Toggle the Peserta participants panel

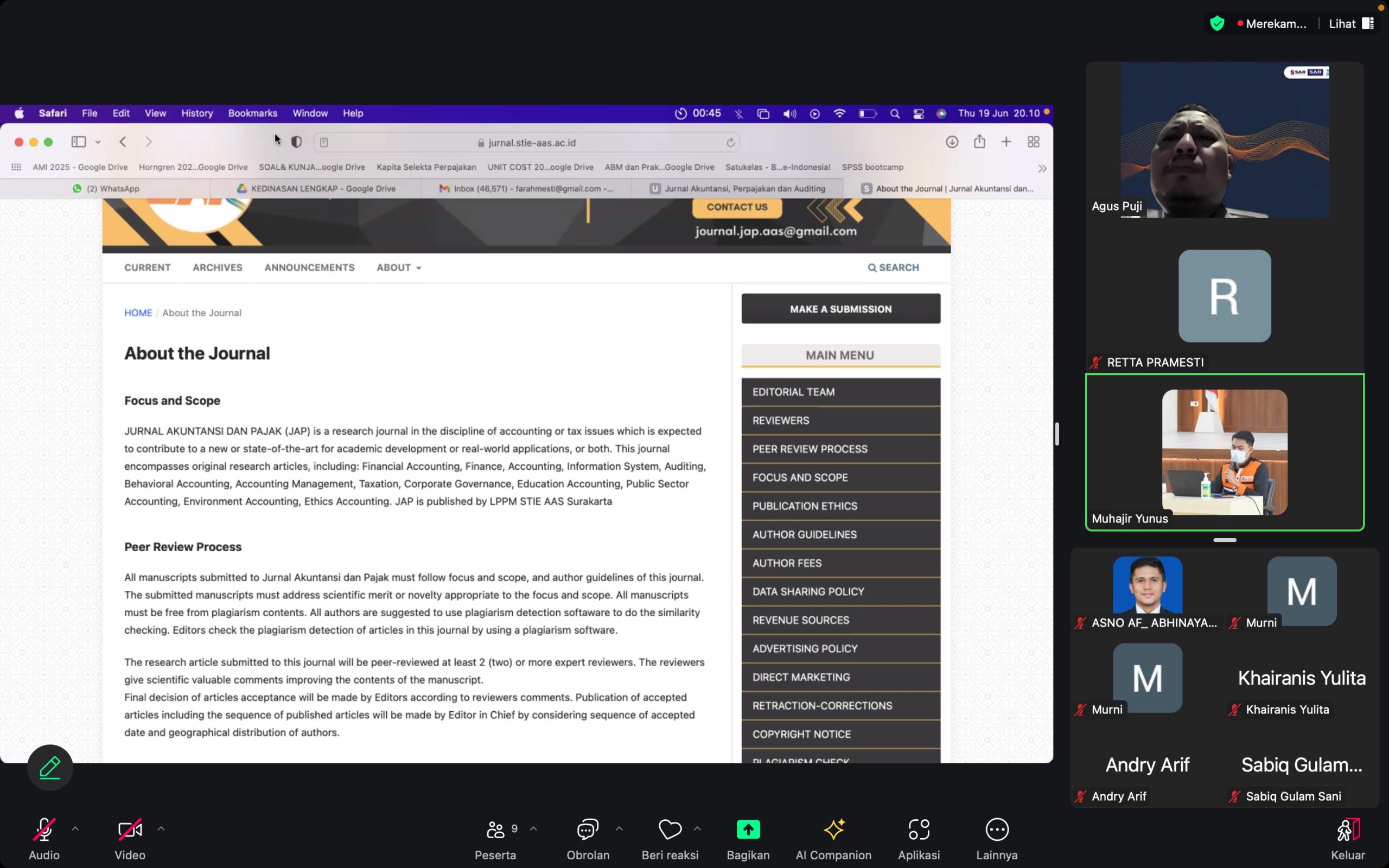click(496, 829)
